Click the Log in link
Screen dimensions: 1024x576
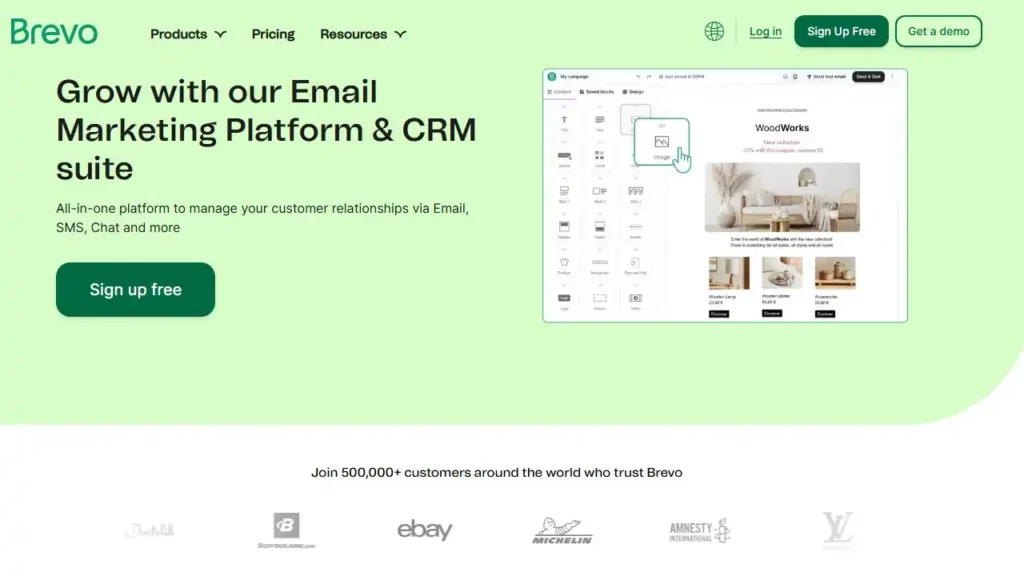765,32
